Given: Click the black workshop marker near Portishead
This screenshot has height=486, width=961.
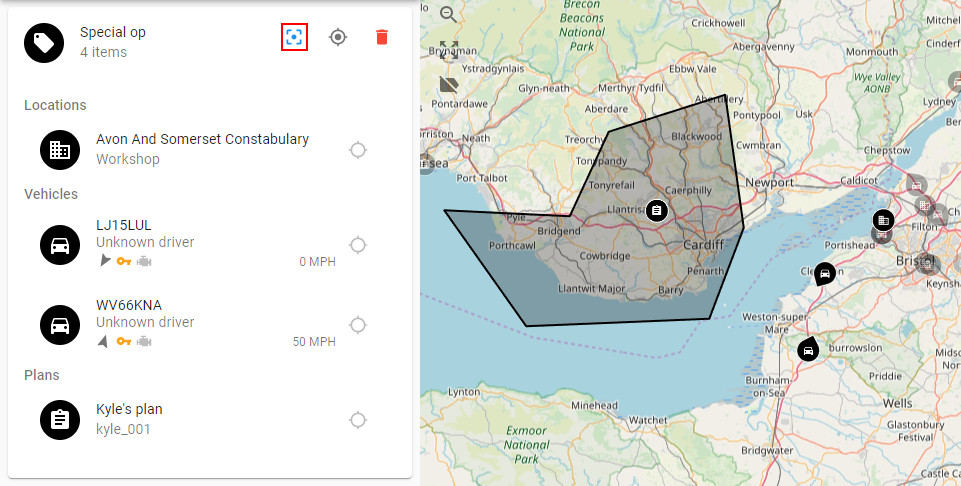Looking at the screenshot, I should click(x=882, y=220).
